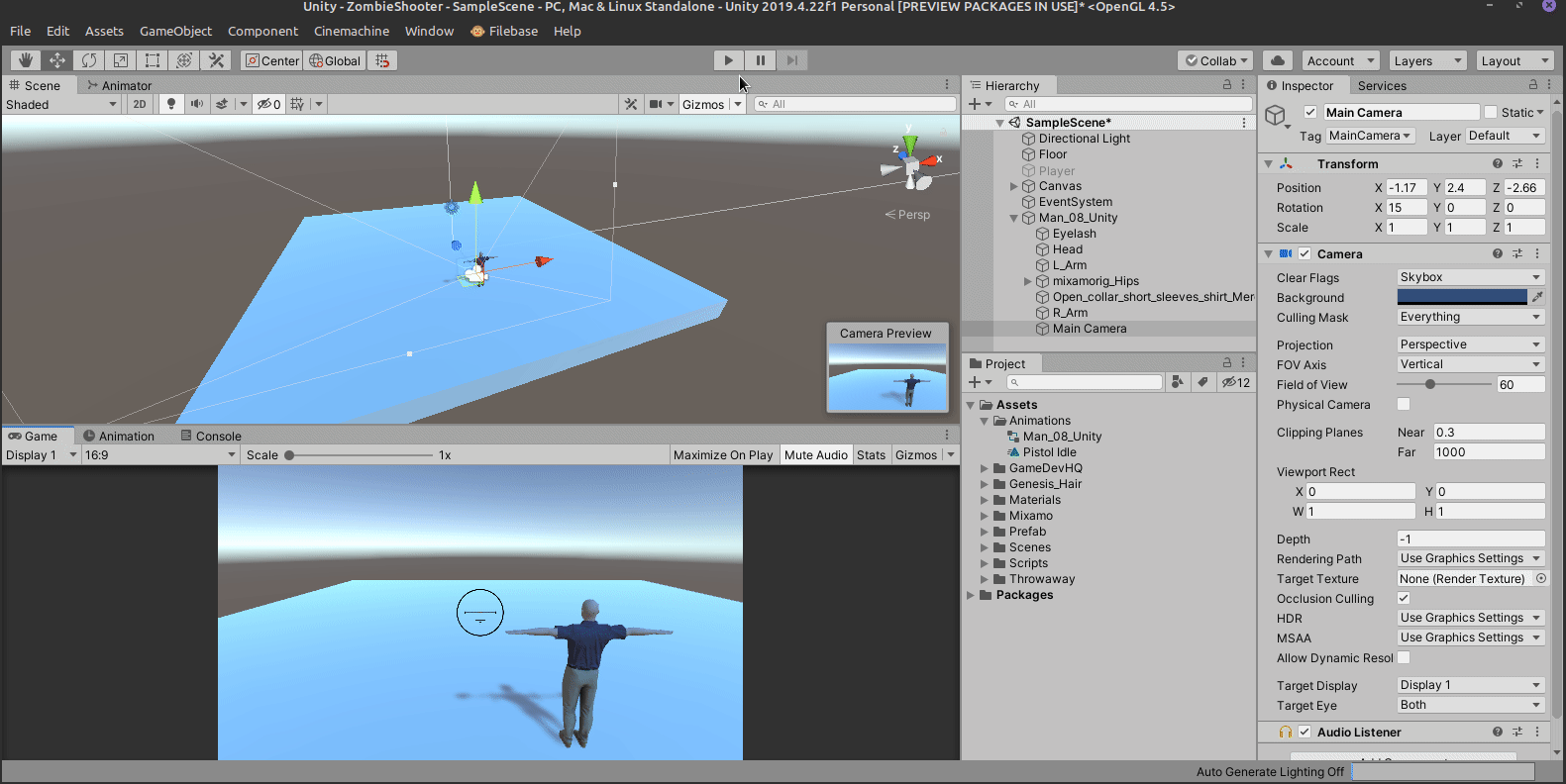
Task: Toggle hidden objects visibility count in Scene
Action: [268, 104]
